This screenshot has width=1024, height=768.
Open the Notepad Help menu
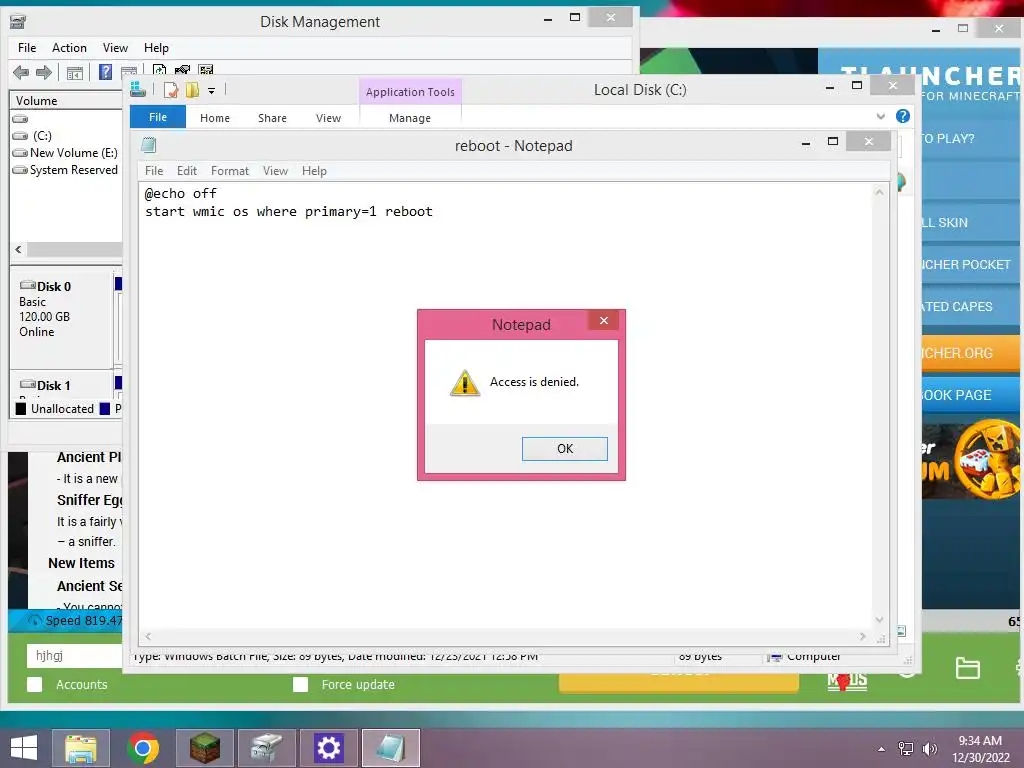314,170
